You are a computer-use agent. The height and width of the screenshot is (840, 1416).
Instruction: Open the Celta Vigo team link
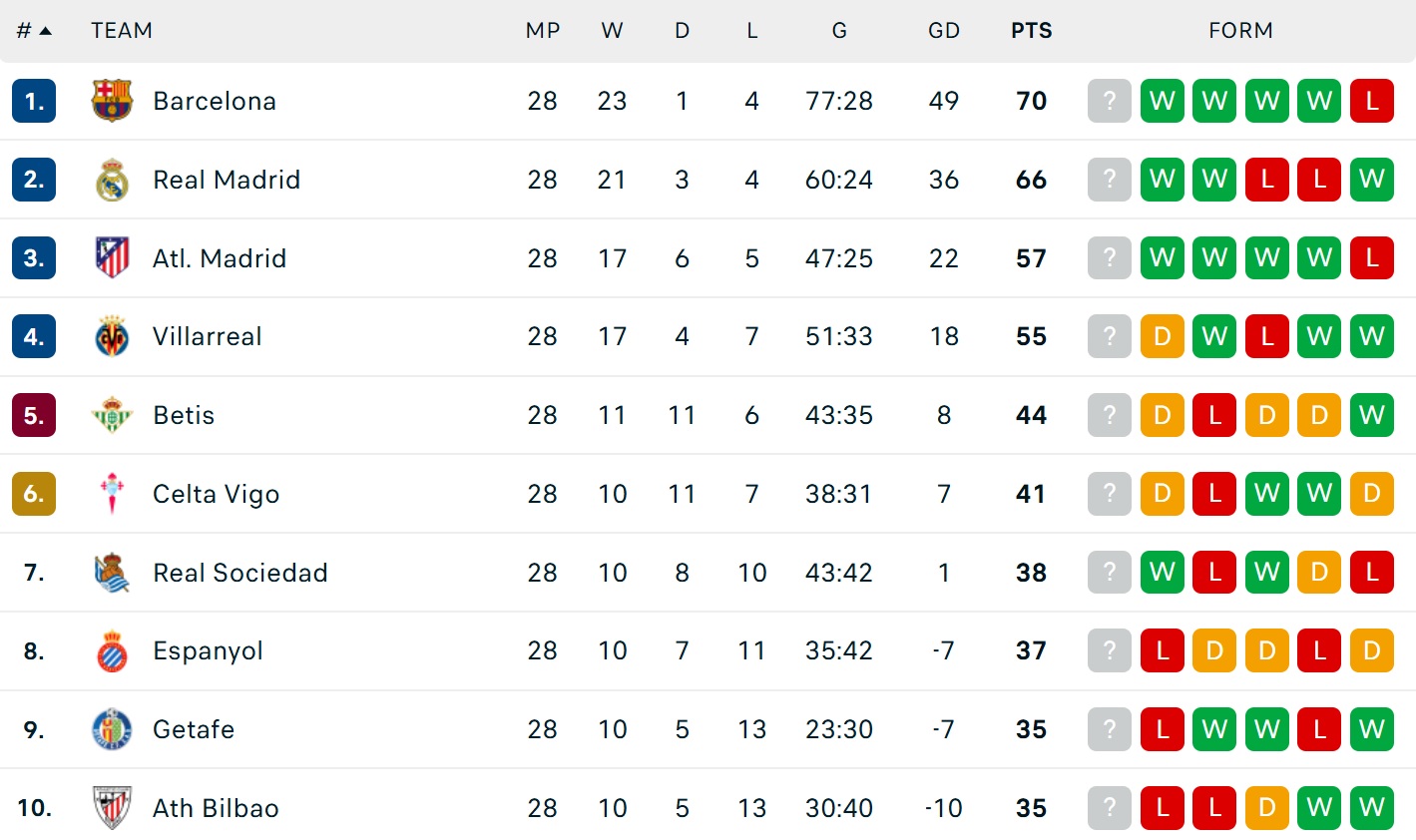(x=216, y=494)
